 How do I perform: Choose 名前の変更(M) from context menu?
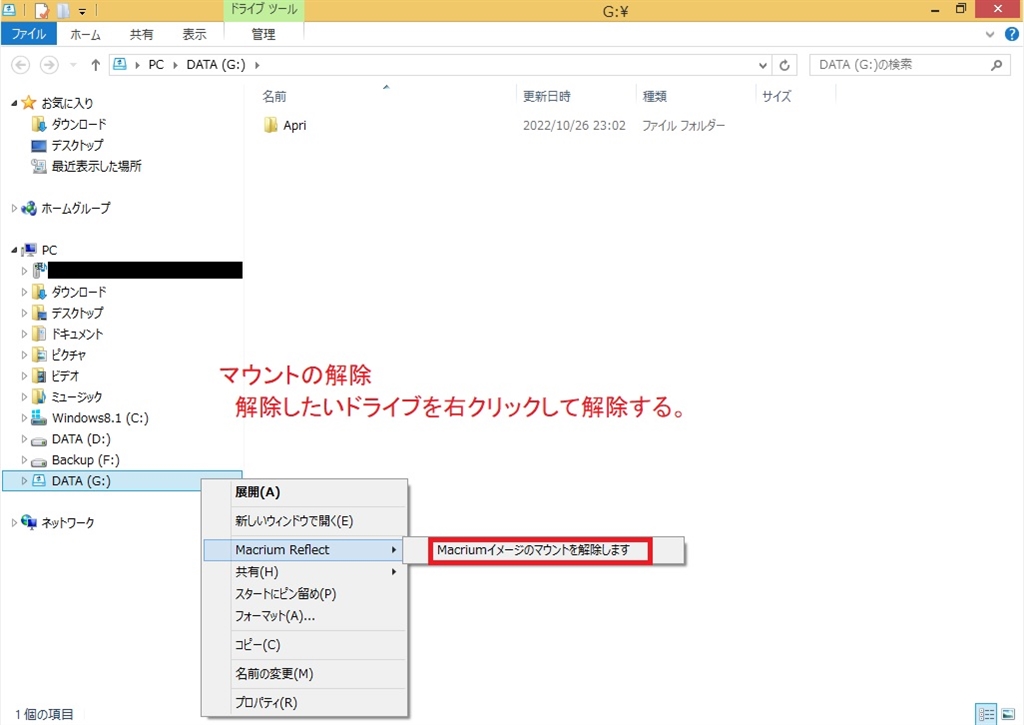305,674
